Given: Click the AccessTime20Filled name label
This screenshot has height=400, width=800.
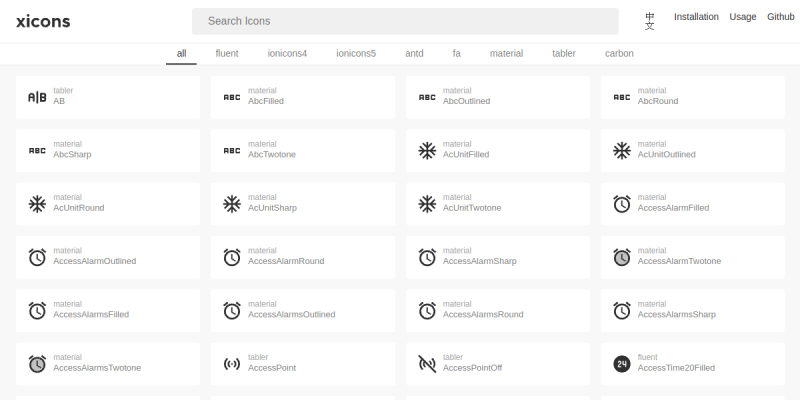Looking at the screenshot, I should tap(676, 368).
